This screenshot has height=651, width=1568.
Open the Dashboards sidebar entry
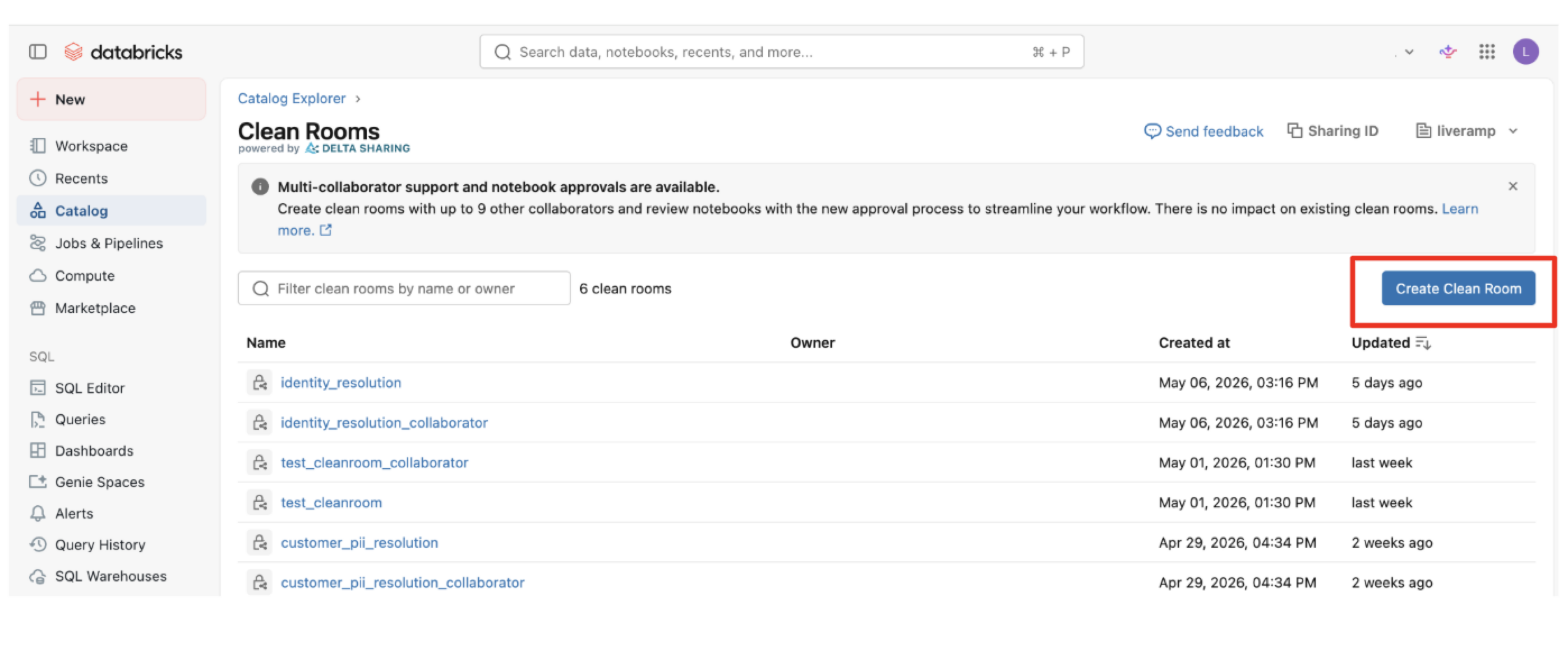point(112,451)
